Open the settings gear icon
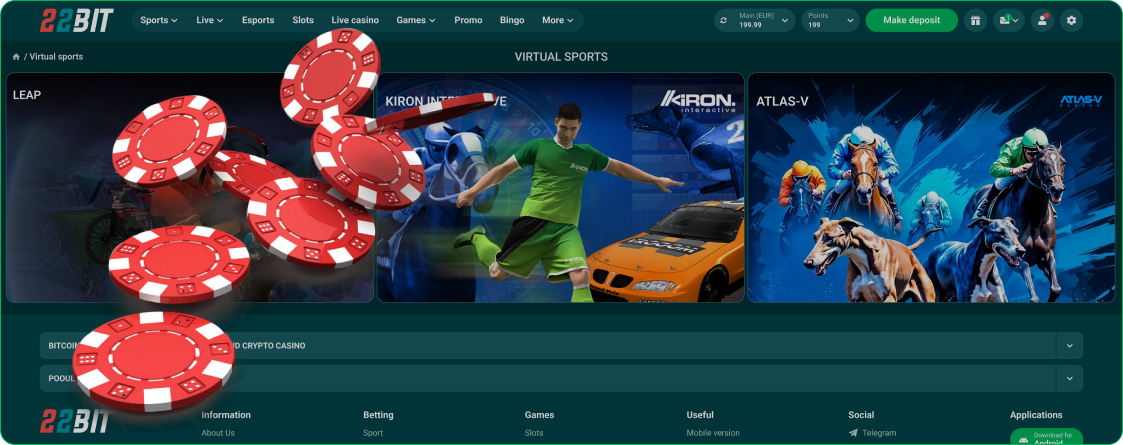Screen dimensions: 1123x445 pos(1072,20)
